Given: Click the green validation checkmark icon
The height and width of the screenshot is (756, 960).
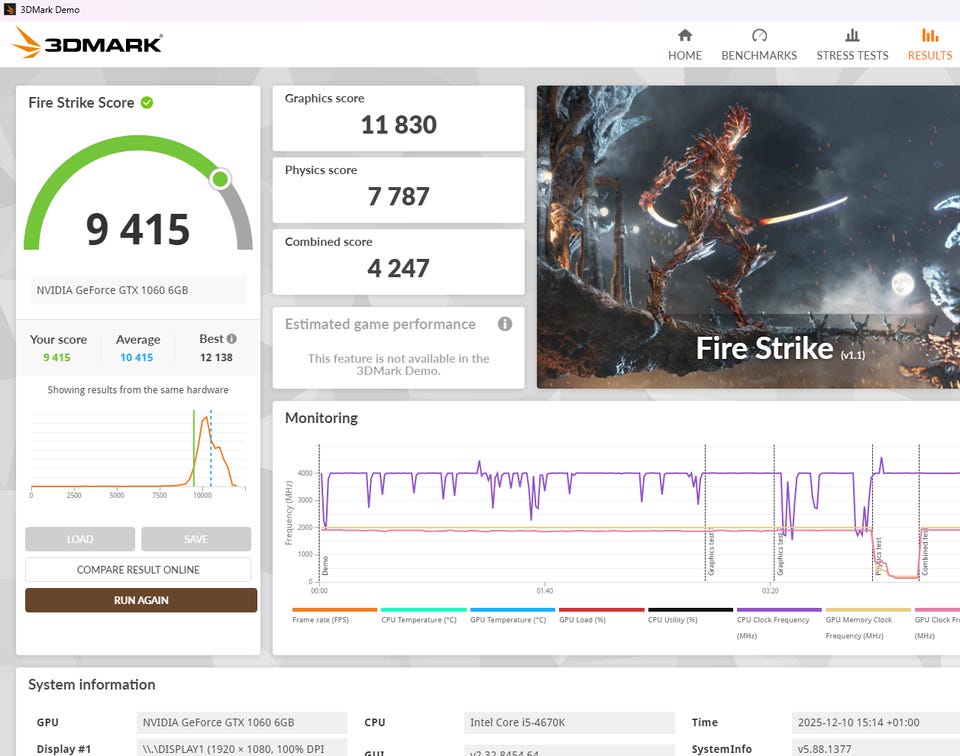Looking at the screenshot, I should point(147,102).
